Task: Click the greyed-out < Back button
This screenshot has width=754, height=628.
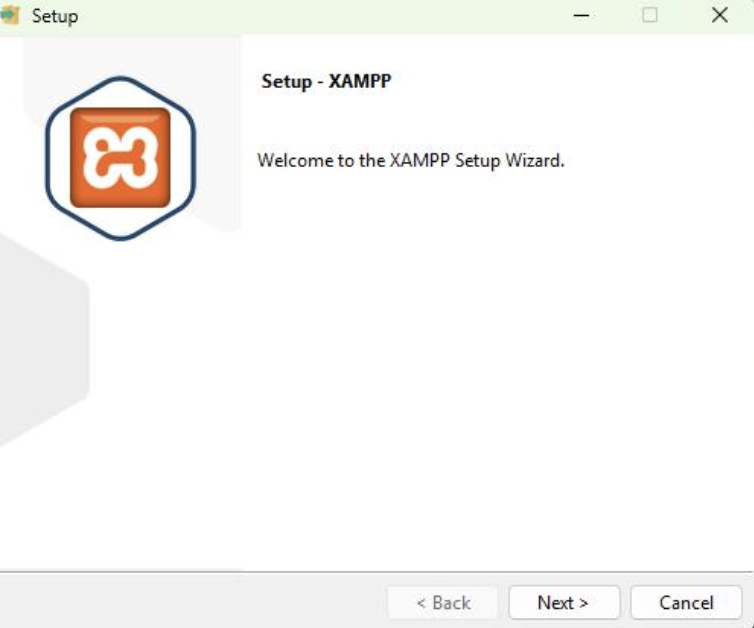Action: pyautogui.click(x=443, y=602)
